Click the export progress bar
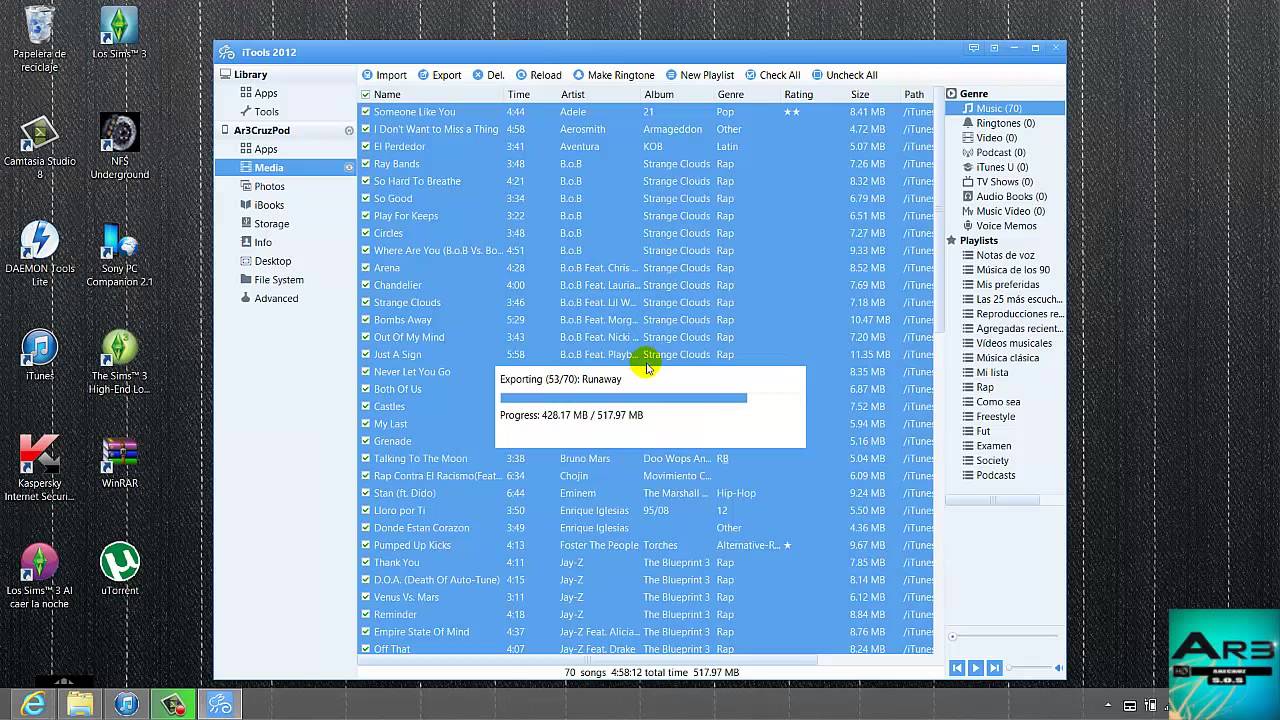 point(649,397)
